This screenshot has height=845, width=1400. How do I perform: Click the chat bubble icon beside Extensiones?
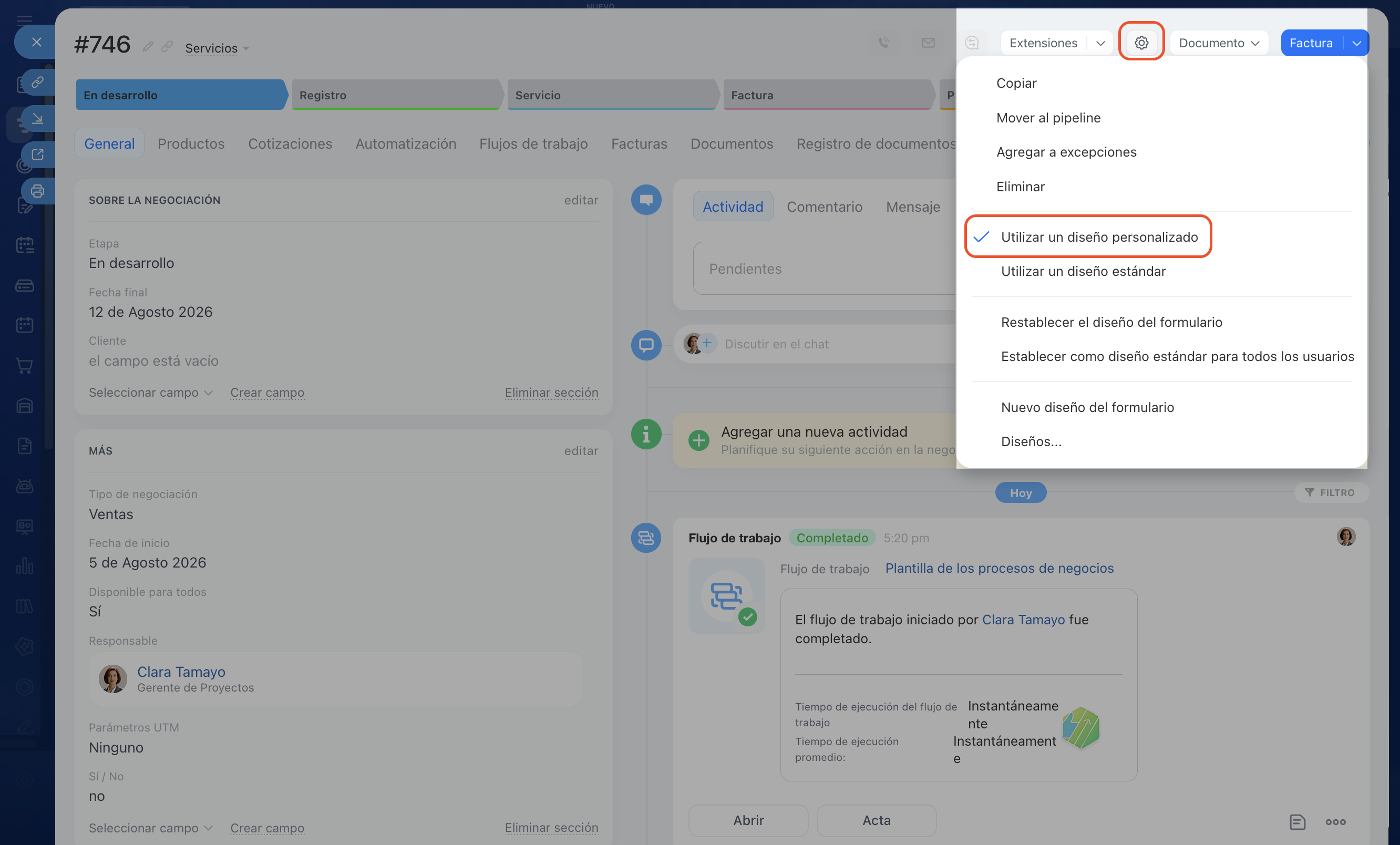click(x=972, y=43)
